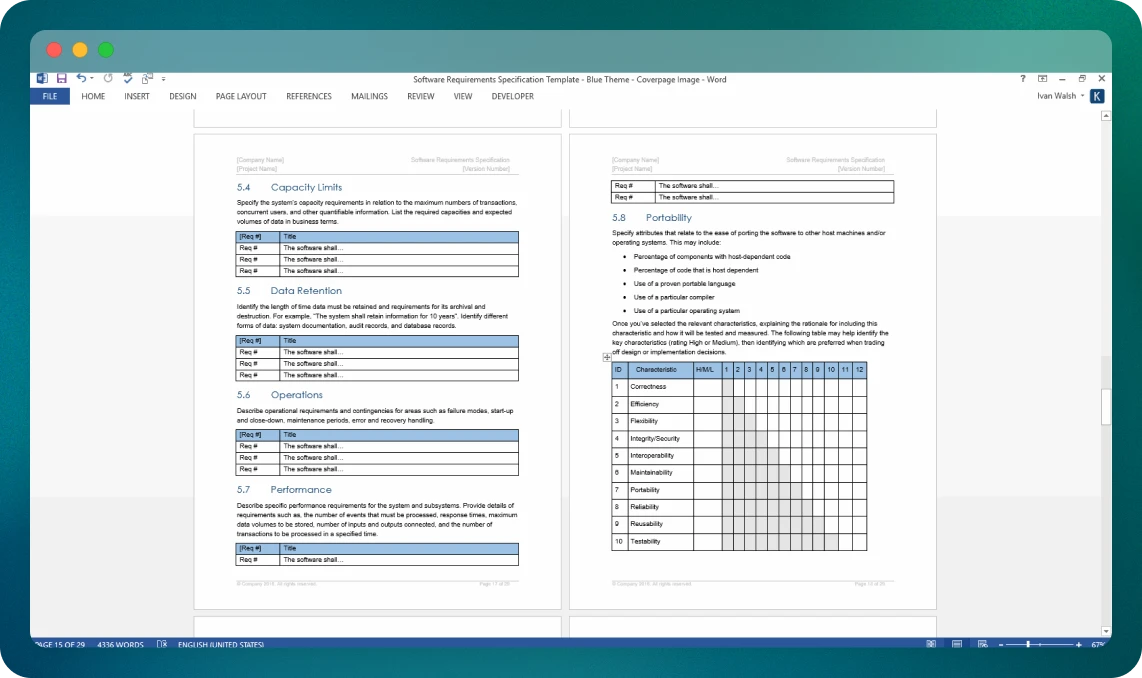Click the word count in status bar
Image resolution: width=1142 pixels, height=678 pixels.
(x=120, y=645)
